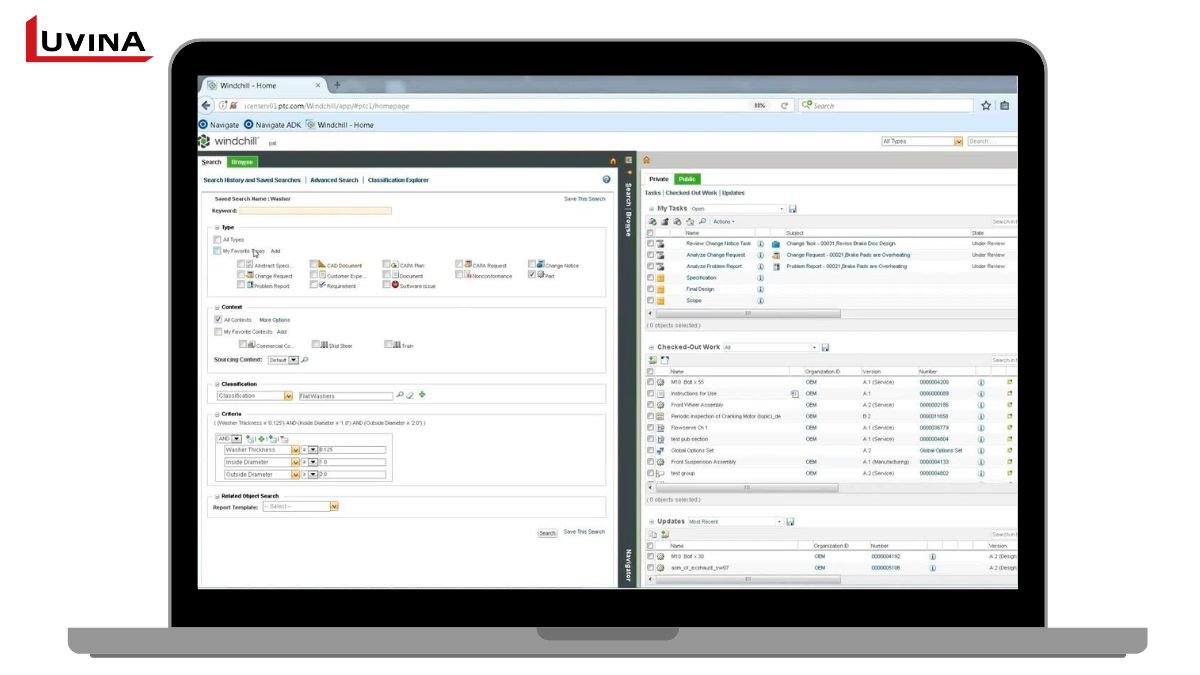Click the help icon in search panel
Image resolution: width=1200 pixels, height=675 pixels.
tap(606, 179)
